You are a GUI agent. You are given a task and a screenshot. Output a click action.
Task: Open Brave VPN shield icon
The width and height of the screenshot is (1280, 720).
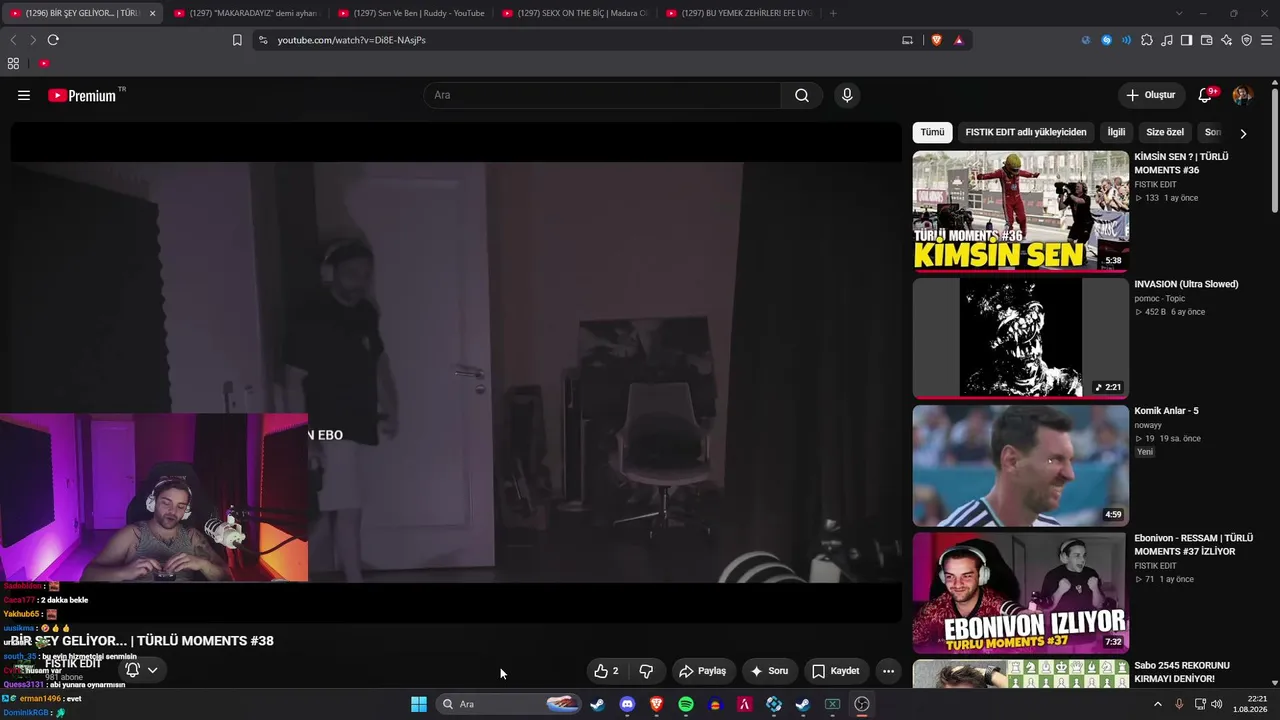(1247, 40)
